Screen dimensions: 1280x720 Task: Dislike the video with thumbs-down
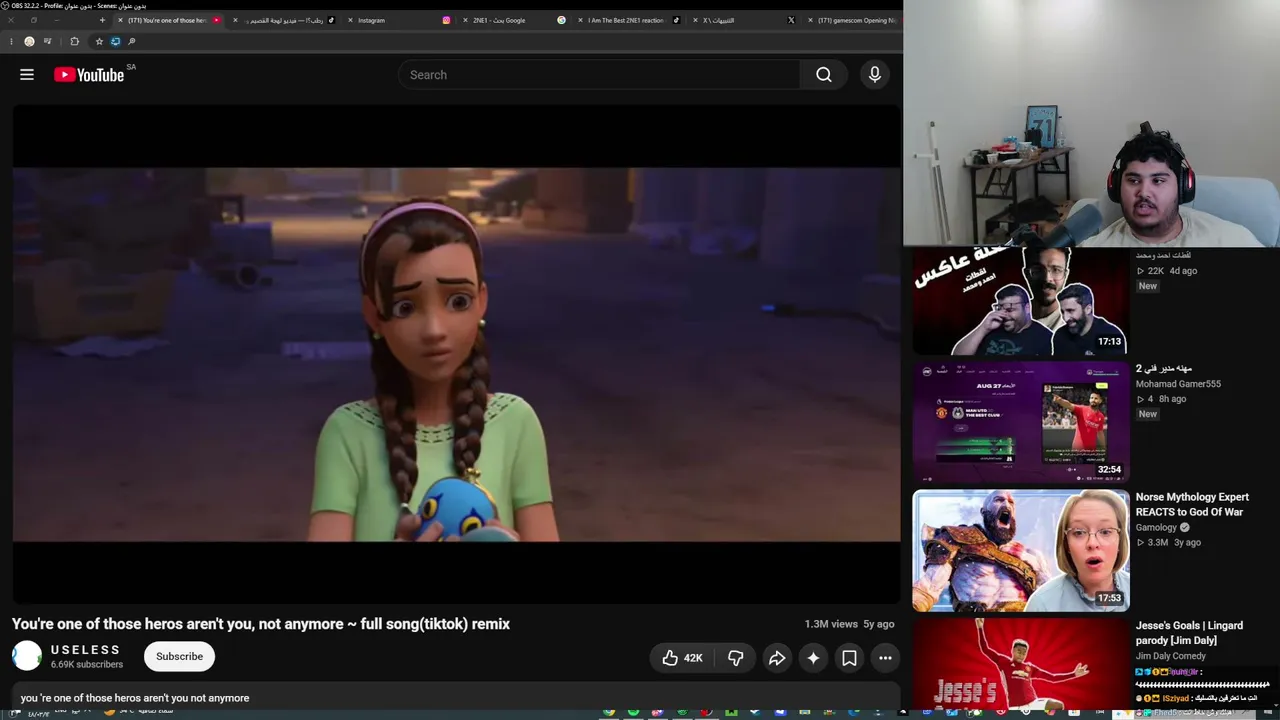pyautogui.click(x=735, y=657)
